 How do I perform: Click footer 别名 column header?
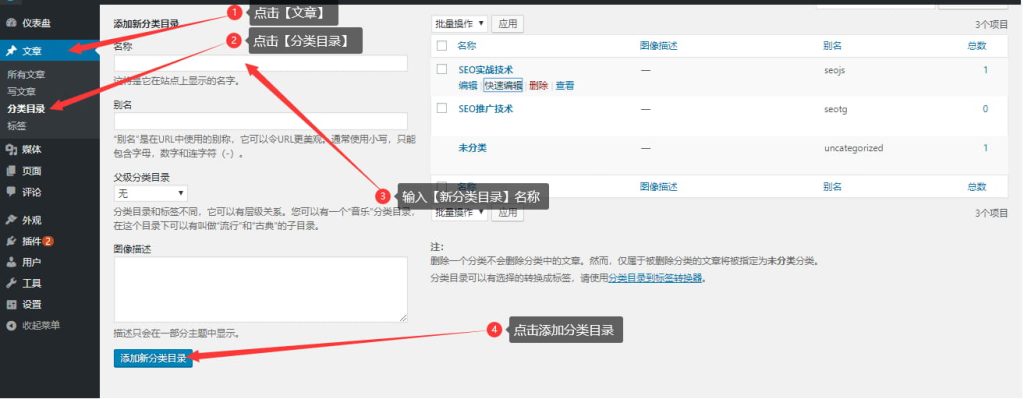[833, 187]
